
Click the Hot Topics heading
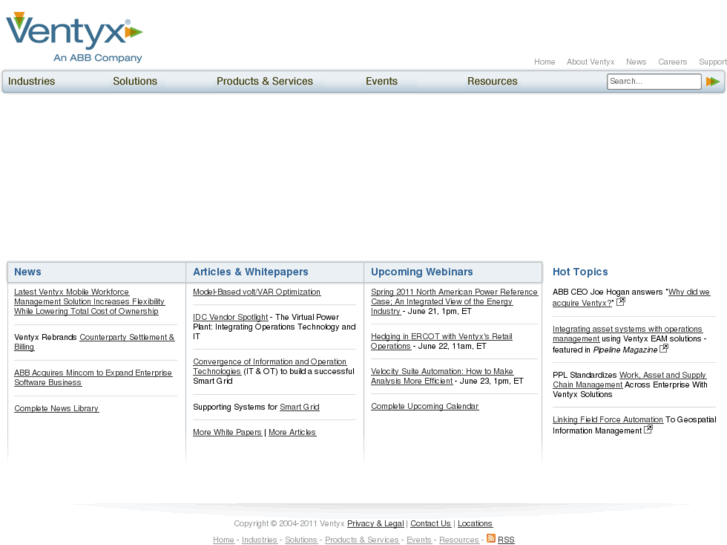pyautogui.click(x=580, y=272)
